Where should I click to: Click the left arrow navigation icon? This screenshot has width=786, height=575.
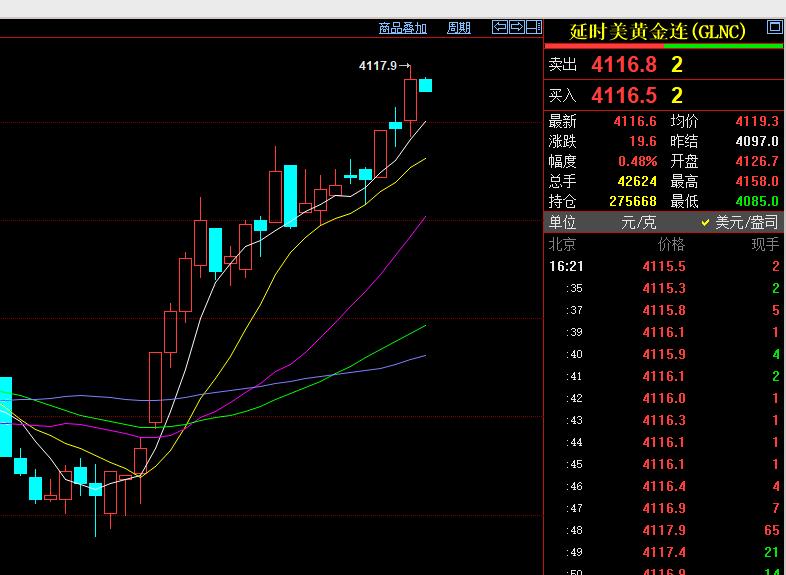coord(500,27)
